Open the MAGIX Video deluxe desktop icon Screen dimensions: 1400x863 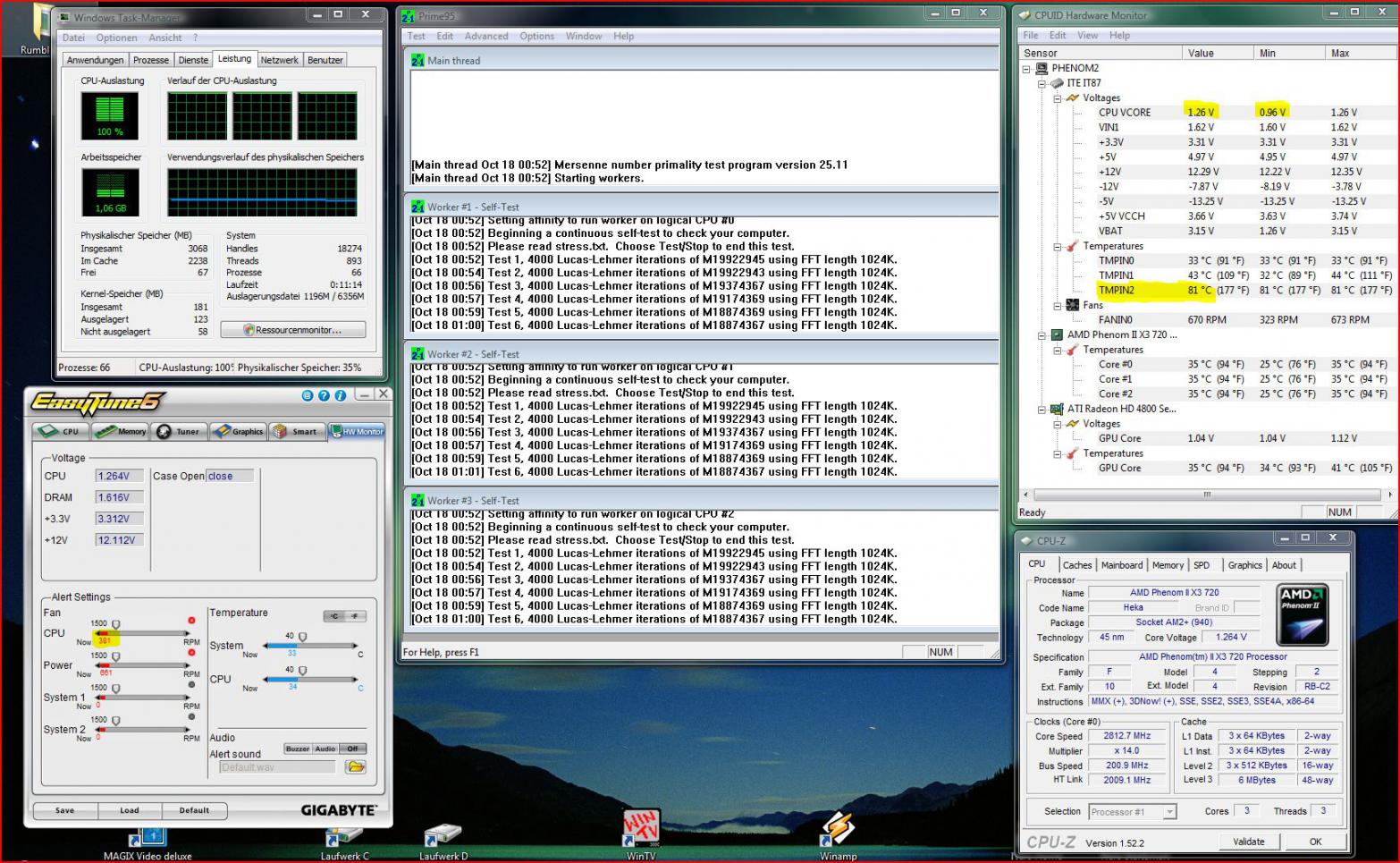[x=148, y=839]
